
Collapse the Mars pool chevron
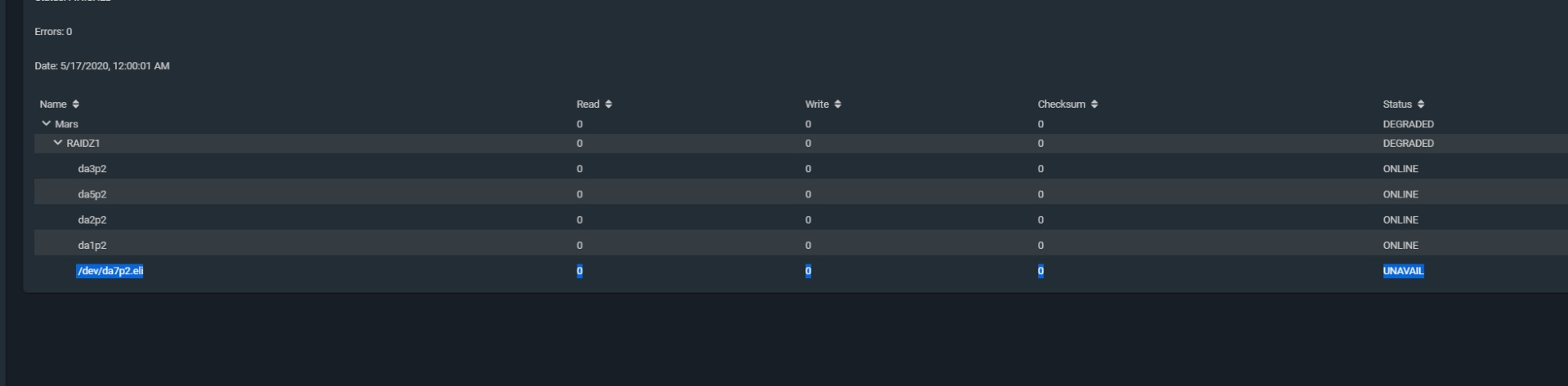click(46, 123)
